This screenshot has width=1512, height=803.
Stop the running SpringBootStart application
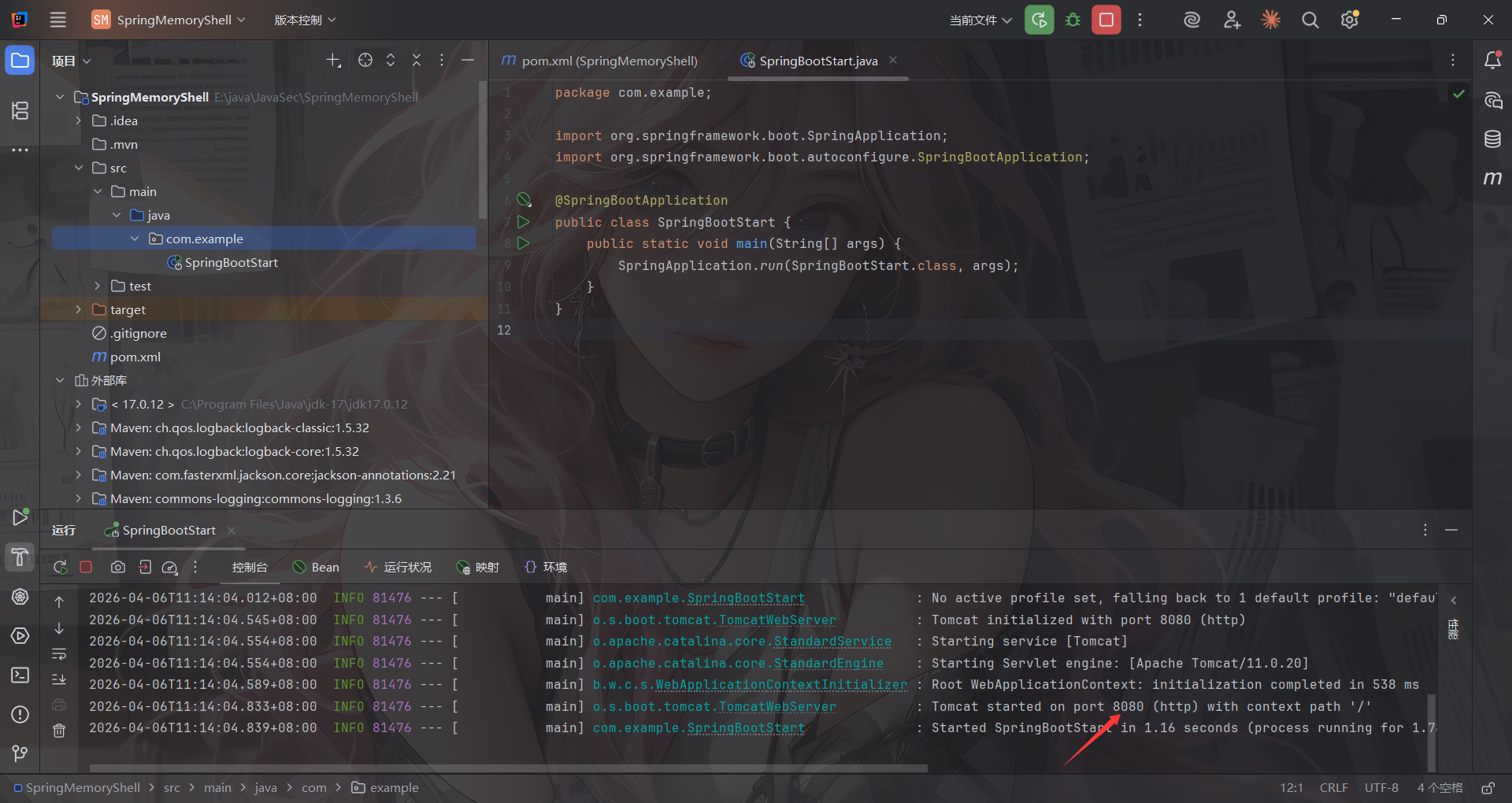pyautogui.click(x=1106, y=20)
